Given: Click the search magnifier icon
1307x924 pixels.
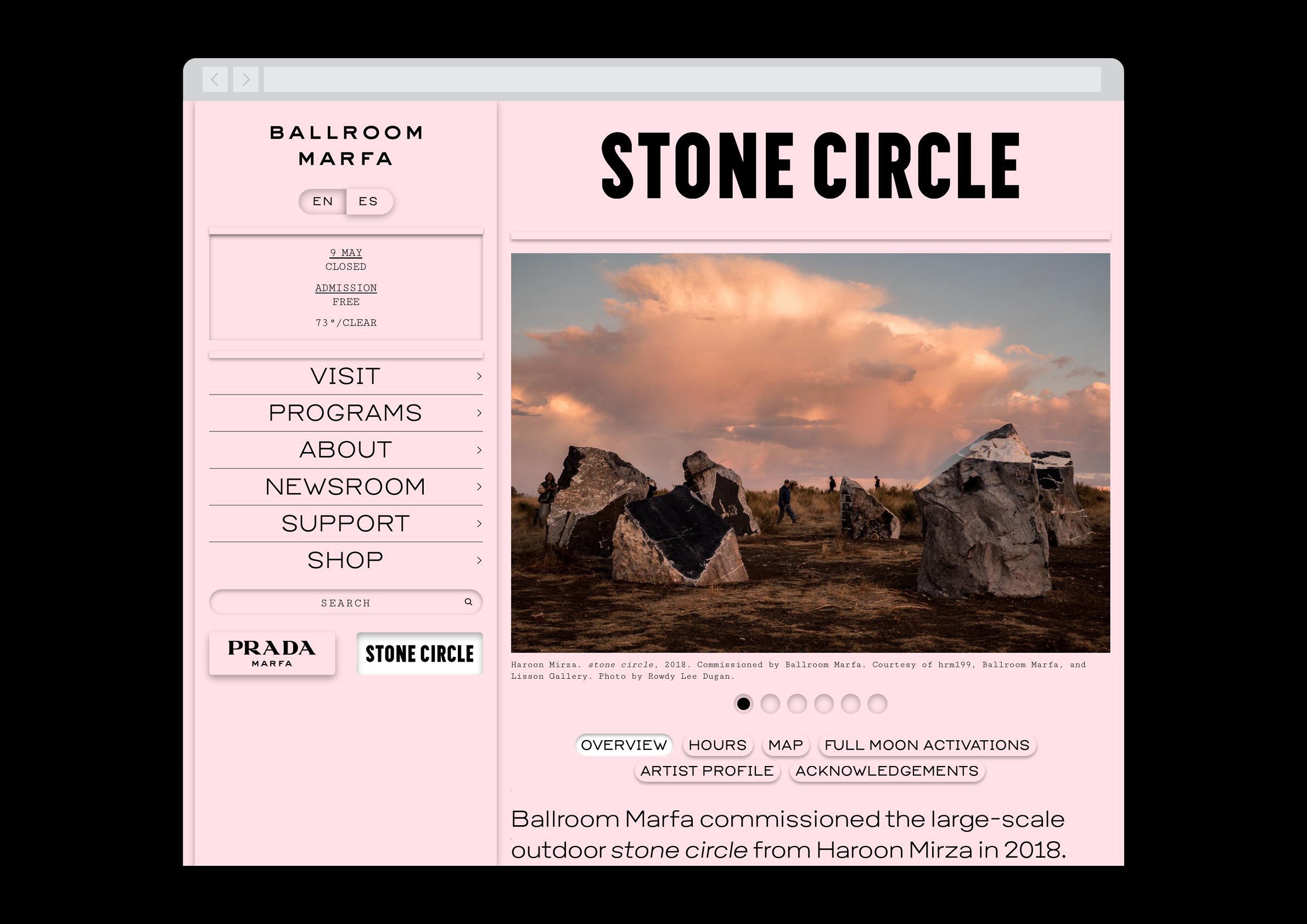Looking at the screenshot, I should 468,602.
